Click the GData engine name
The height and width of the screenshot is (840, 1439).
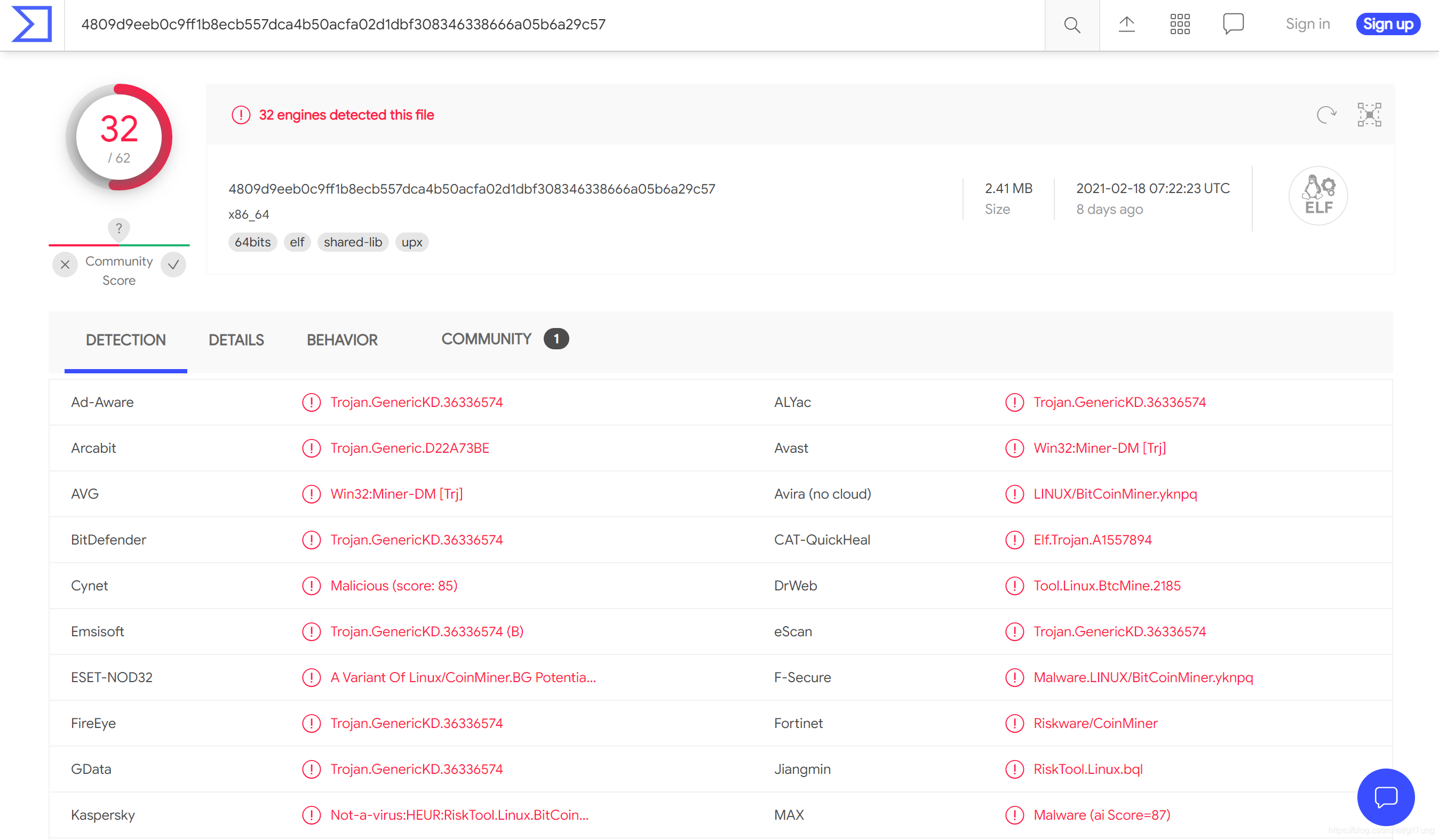point(91,769)
